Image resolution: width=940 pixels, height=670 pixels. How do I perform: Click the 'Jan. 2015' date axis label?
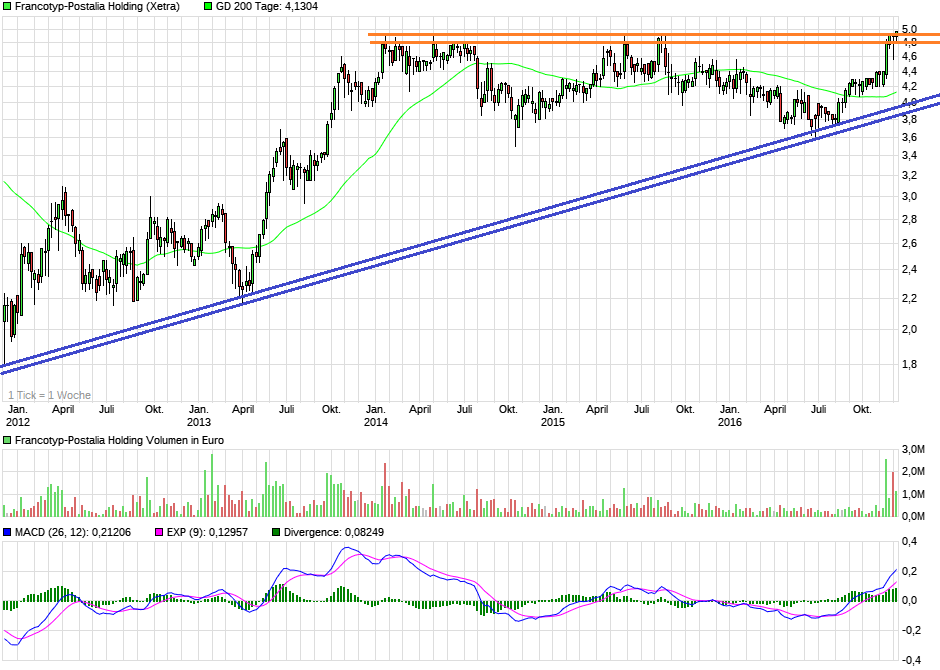click(x=552, y=415)
